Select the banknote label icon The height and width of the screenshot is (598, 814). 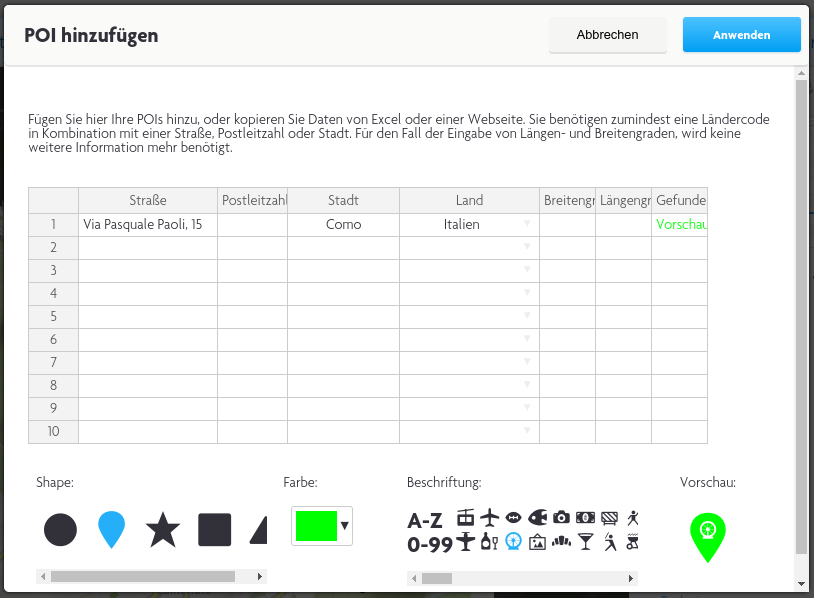pyautogui.click(x=585, y=517)
